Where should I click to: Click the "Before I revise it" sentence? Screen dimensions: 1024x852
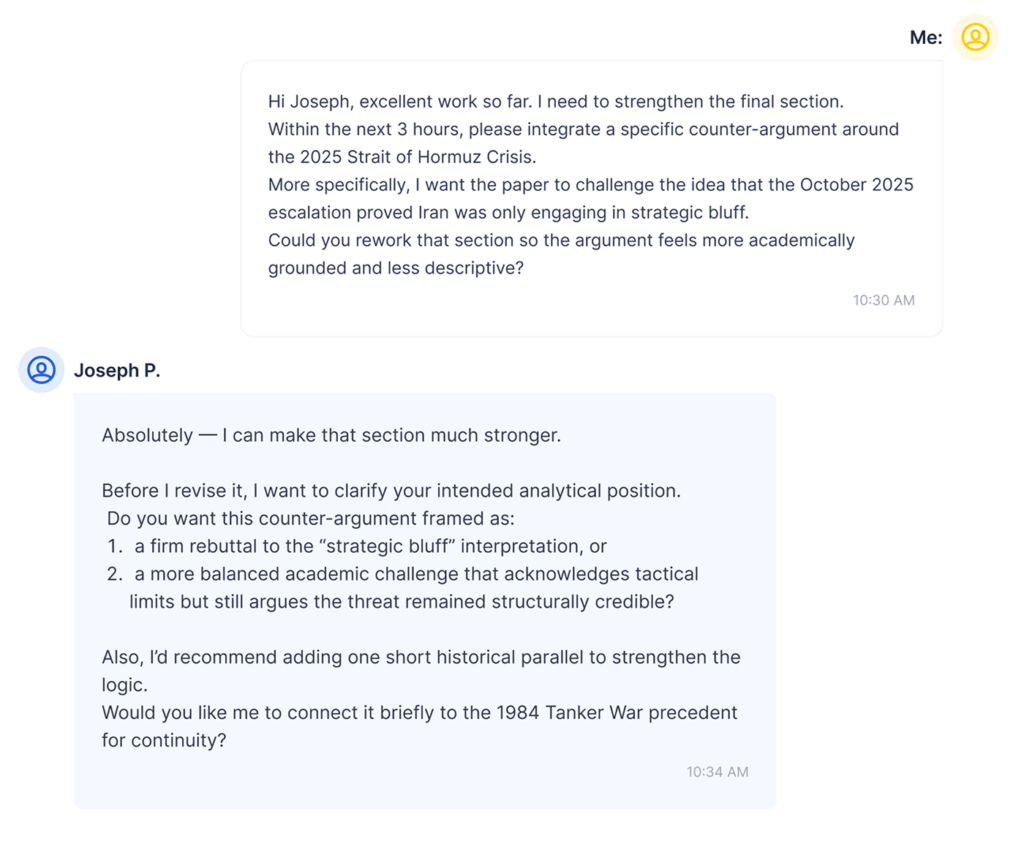point(391,491)
